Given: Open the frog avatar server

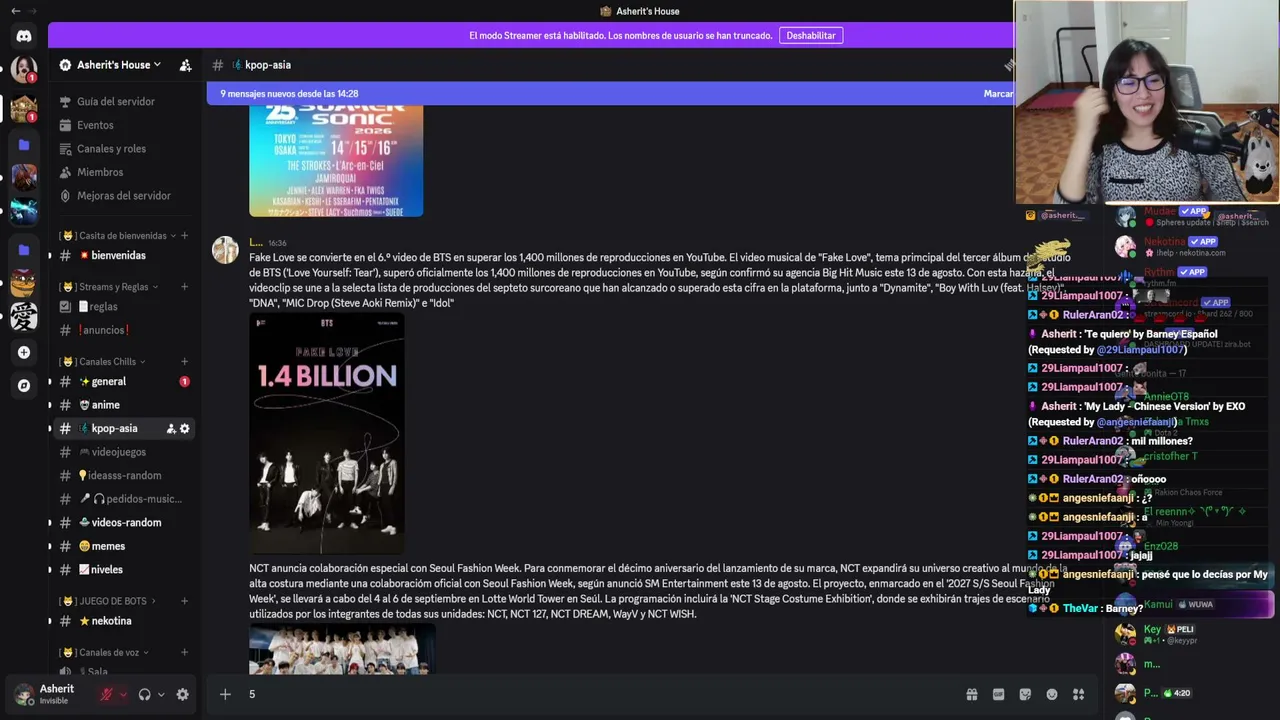Looking at the screenshot, I should tap(24, 283).
